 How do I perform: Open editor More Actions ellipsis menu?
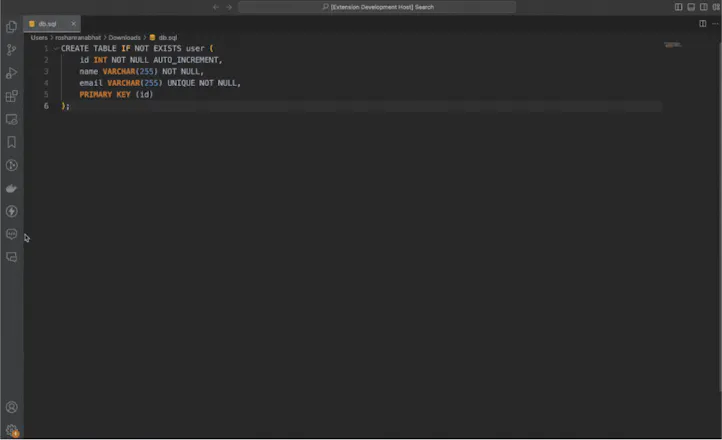[715, 23]
